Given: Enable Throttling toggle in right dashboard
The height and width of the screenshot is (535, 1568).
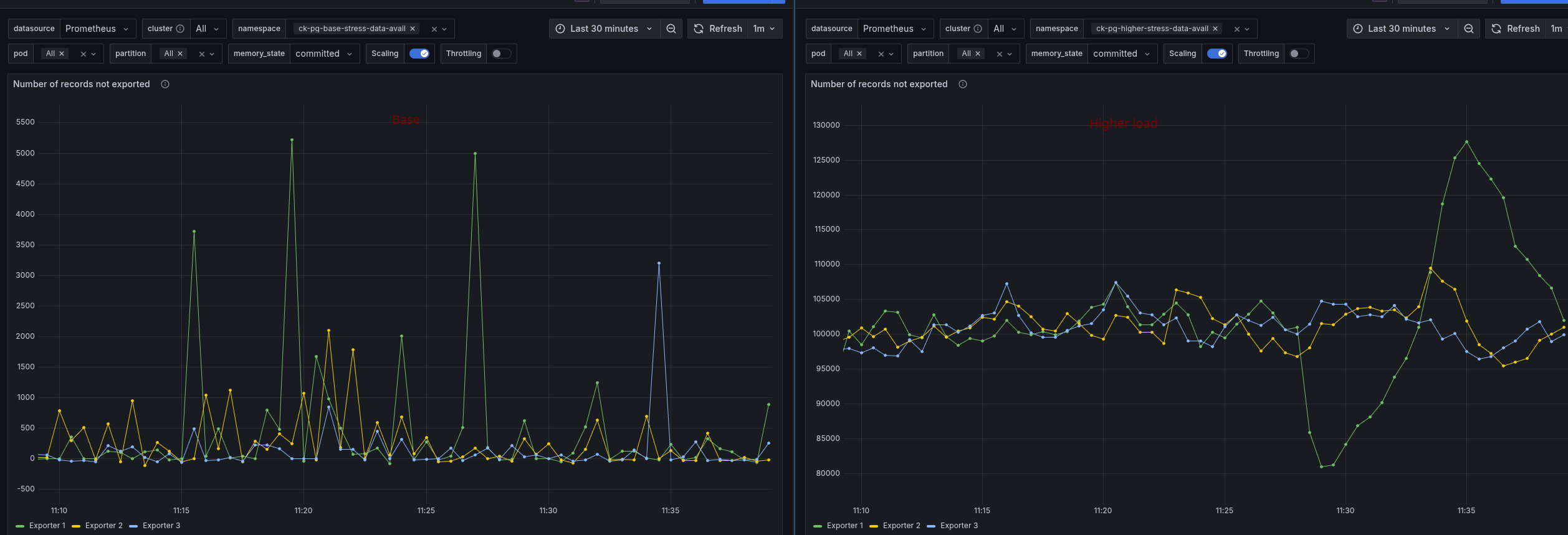Looking at the screenshot, I should point(1299,54).
